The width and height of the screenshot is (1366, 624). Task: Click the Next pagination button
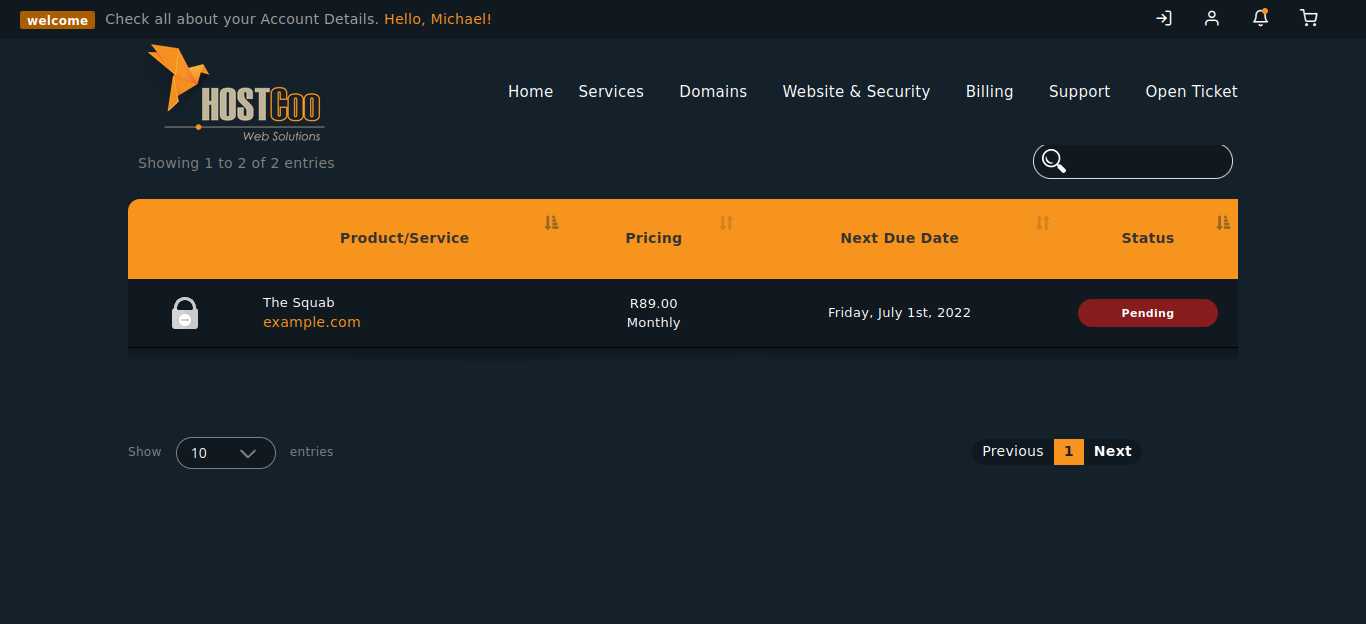point(1112,451)
